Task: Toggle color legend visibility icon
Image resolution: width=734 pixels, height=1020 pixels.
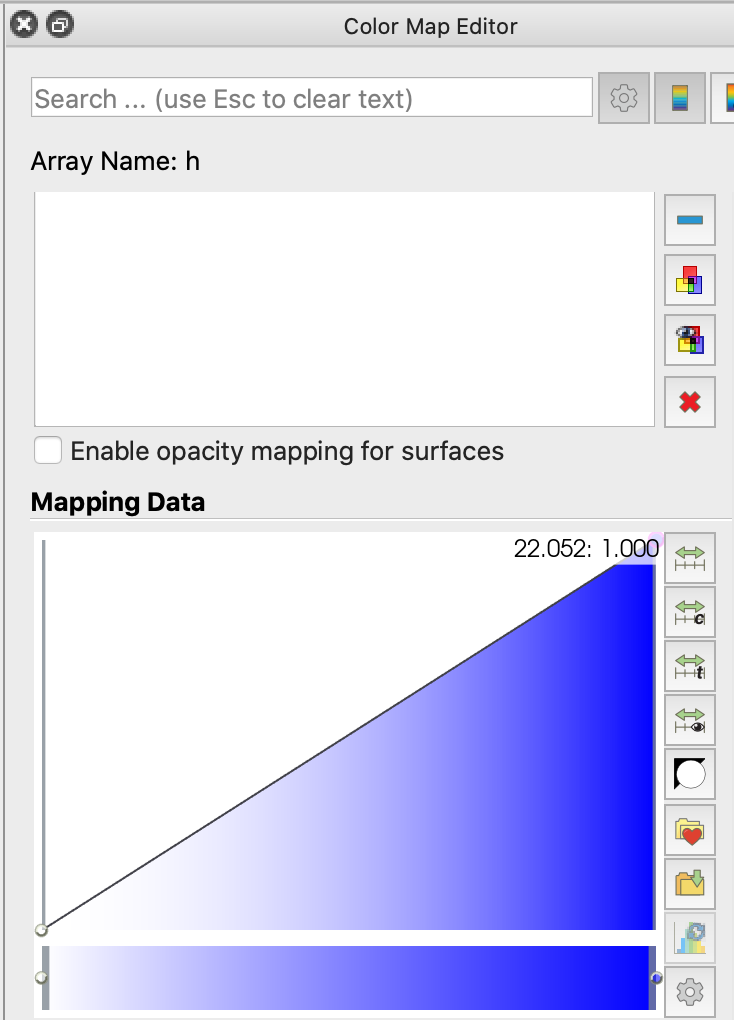Action: 680,98
